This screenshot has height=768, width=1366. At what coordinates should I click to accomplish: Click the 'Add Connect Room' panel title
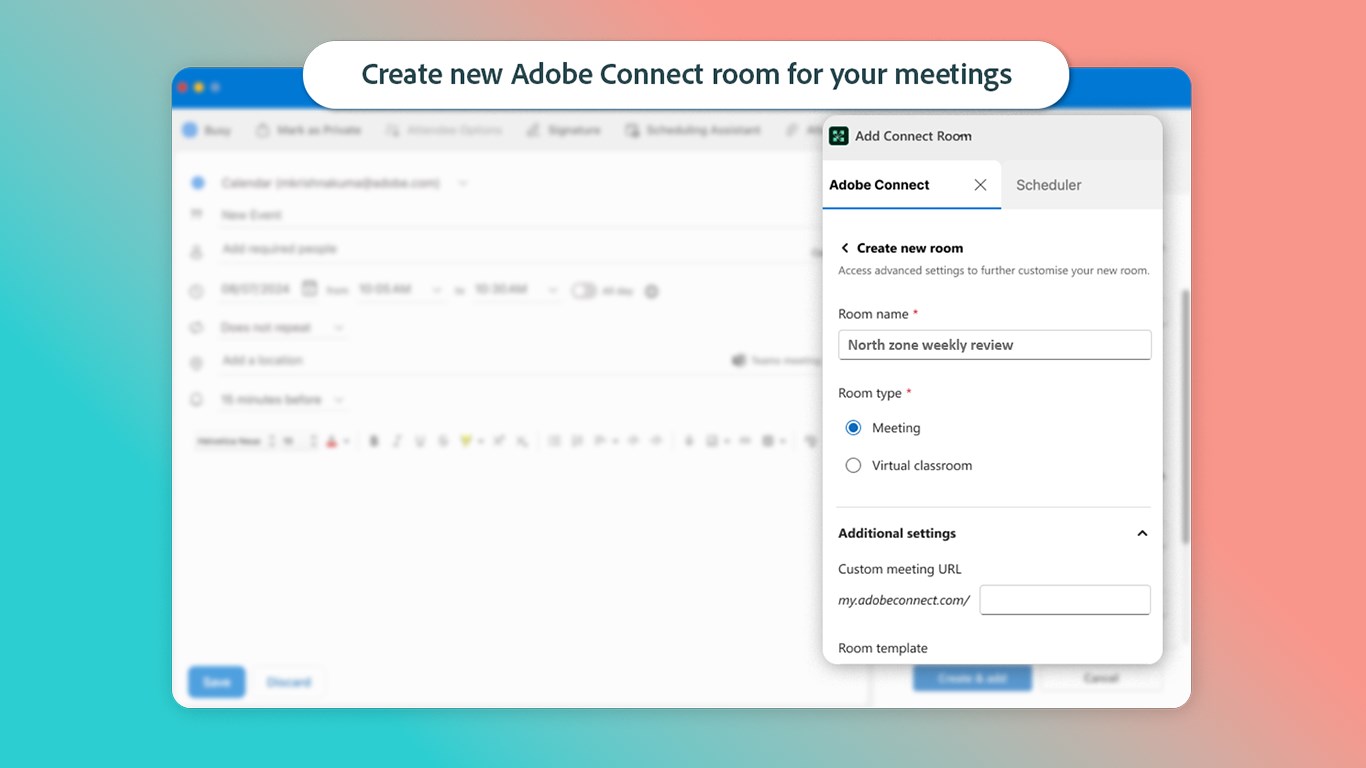click(x=913, y=136)
